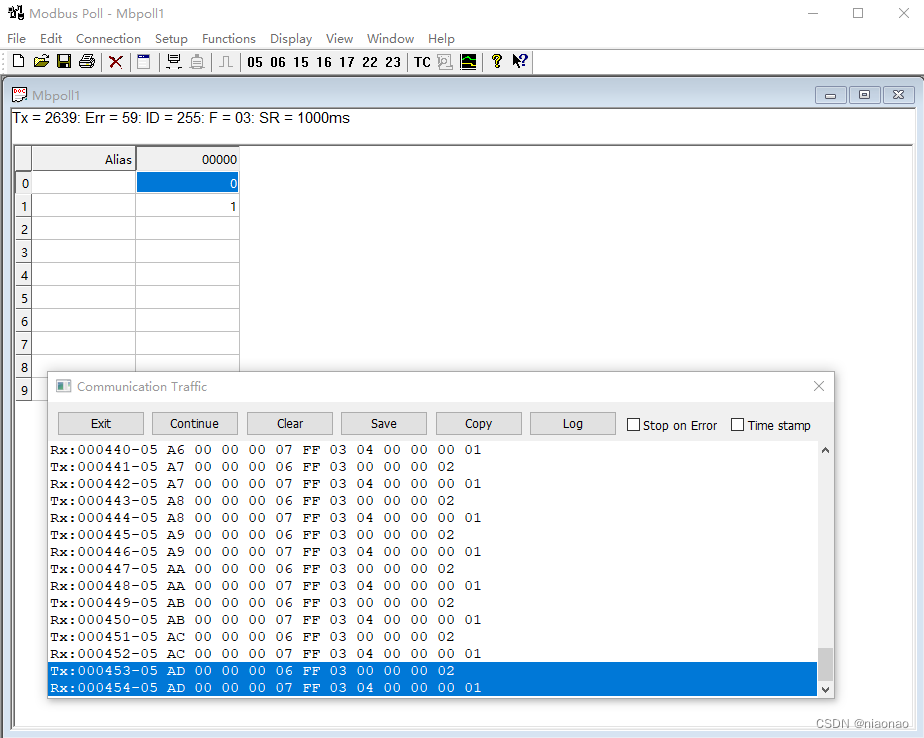This screenshot has height=738, width=924.
Task: Select the Rx:000454 traffic line
Action: pos(432,688)
